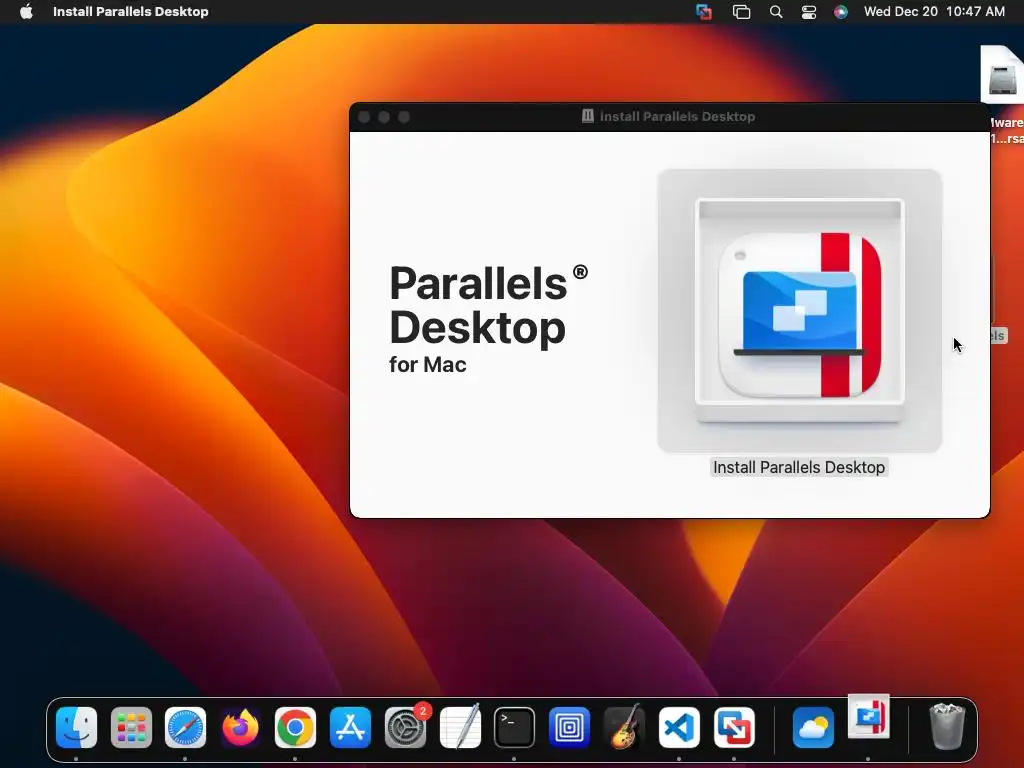
Task: Minimize the Install Parallels Desktop window
Action: coord(384,117)
